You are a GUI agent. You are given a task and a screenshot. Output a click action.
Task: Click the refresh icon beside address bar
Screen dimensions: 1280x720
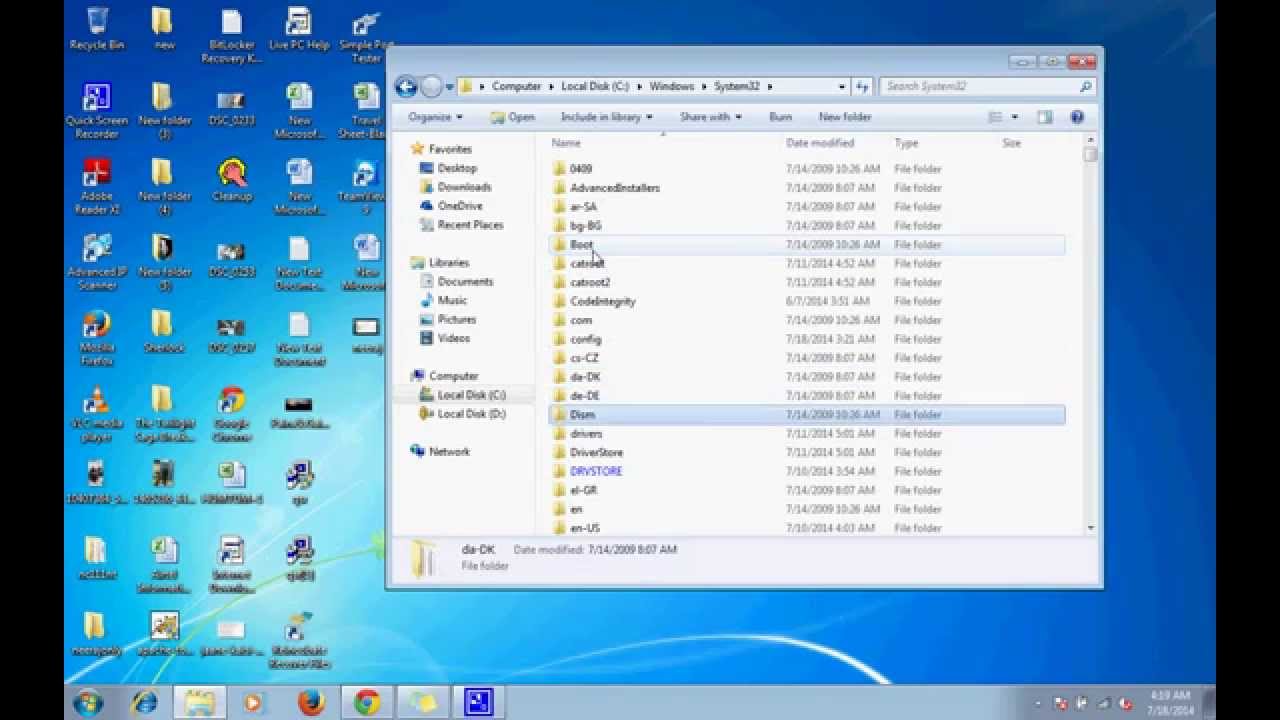coord(862,87)
